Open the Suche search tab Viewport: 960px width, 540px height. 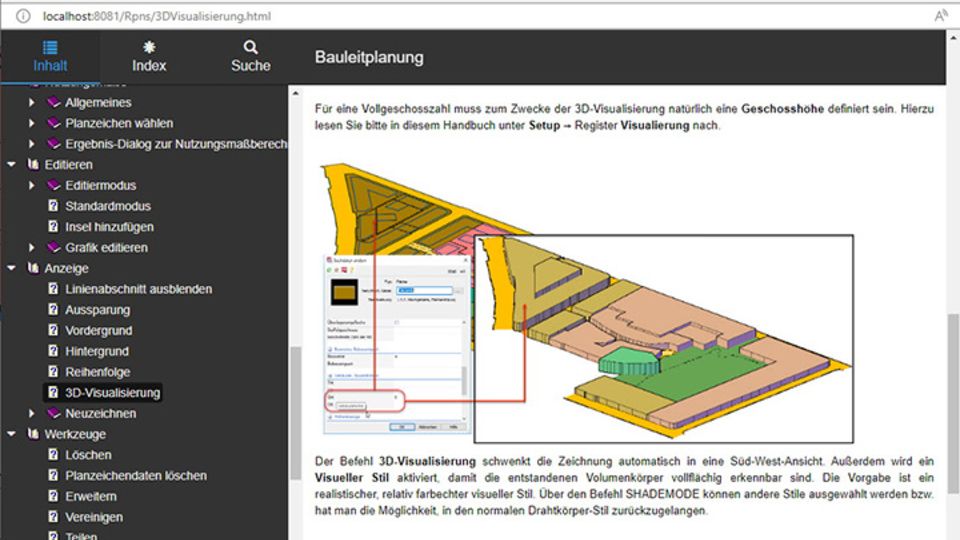pyautogui.click(x=250, y=57)
